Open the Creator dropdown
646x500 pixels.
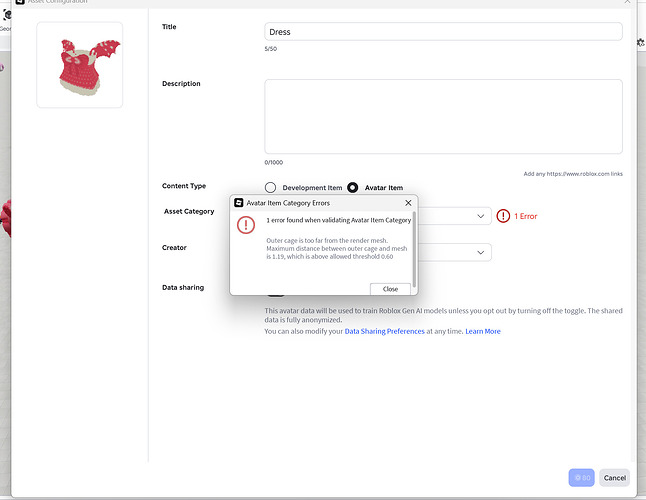tap(454, 252)
